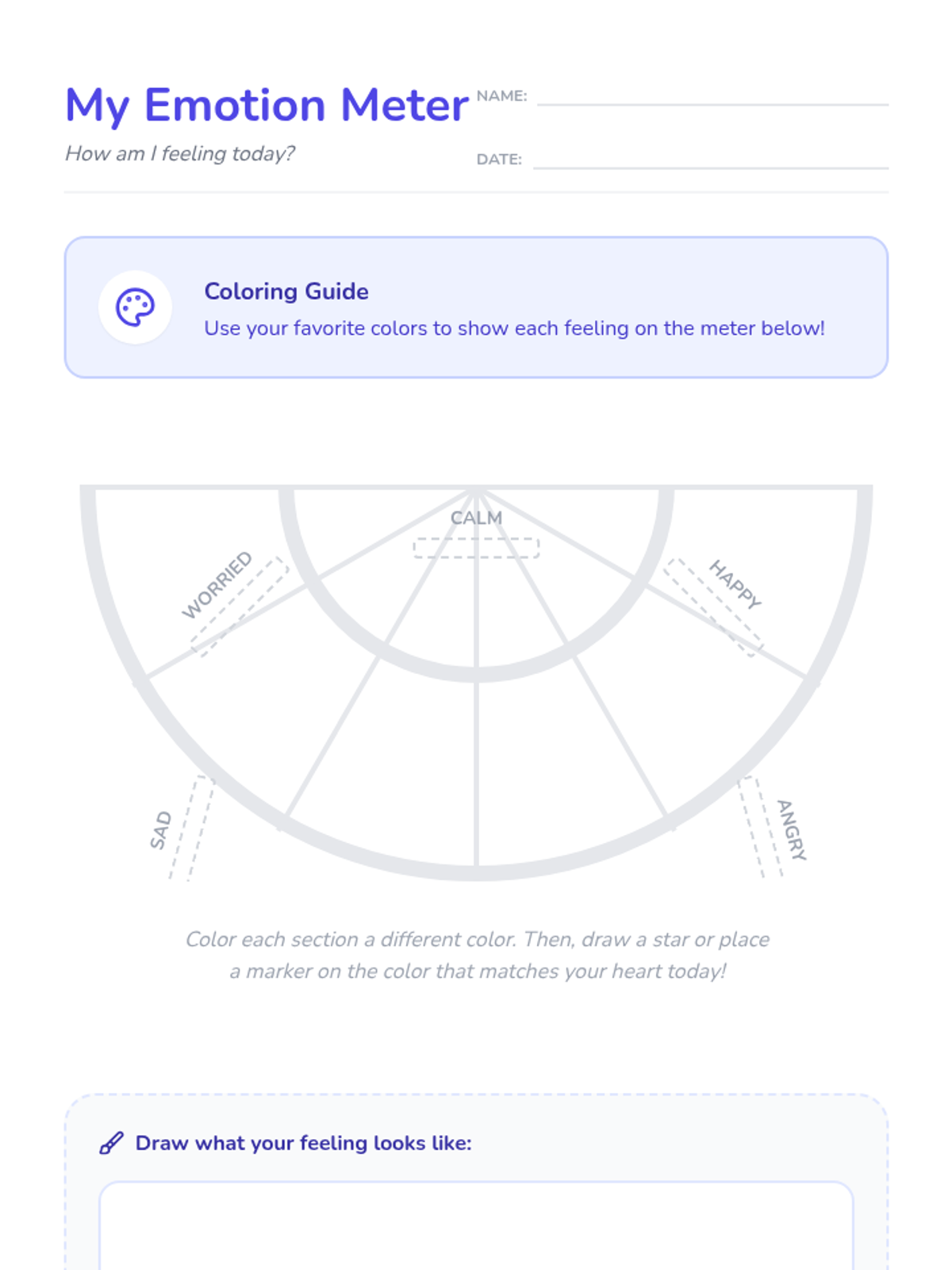Click the dashed box under CALM
This screenshot has width=952, height=1270.
point(476,548)
